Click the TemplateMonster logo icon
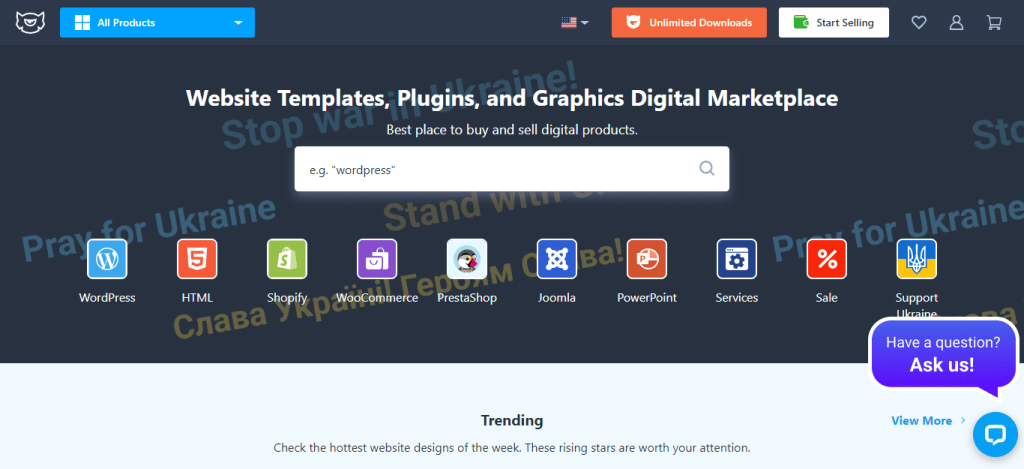The width and height of the screenshot is (1024, 469). coord(30,22)
